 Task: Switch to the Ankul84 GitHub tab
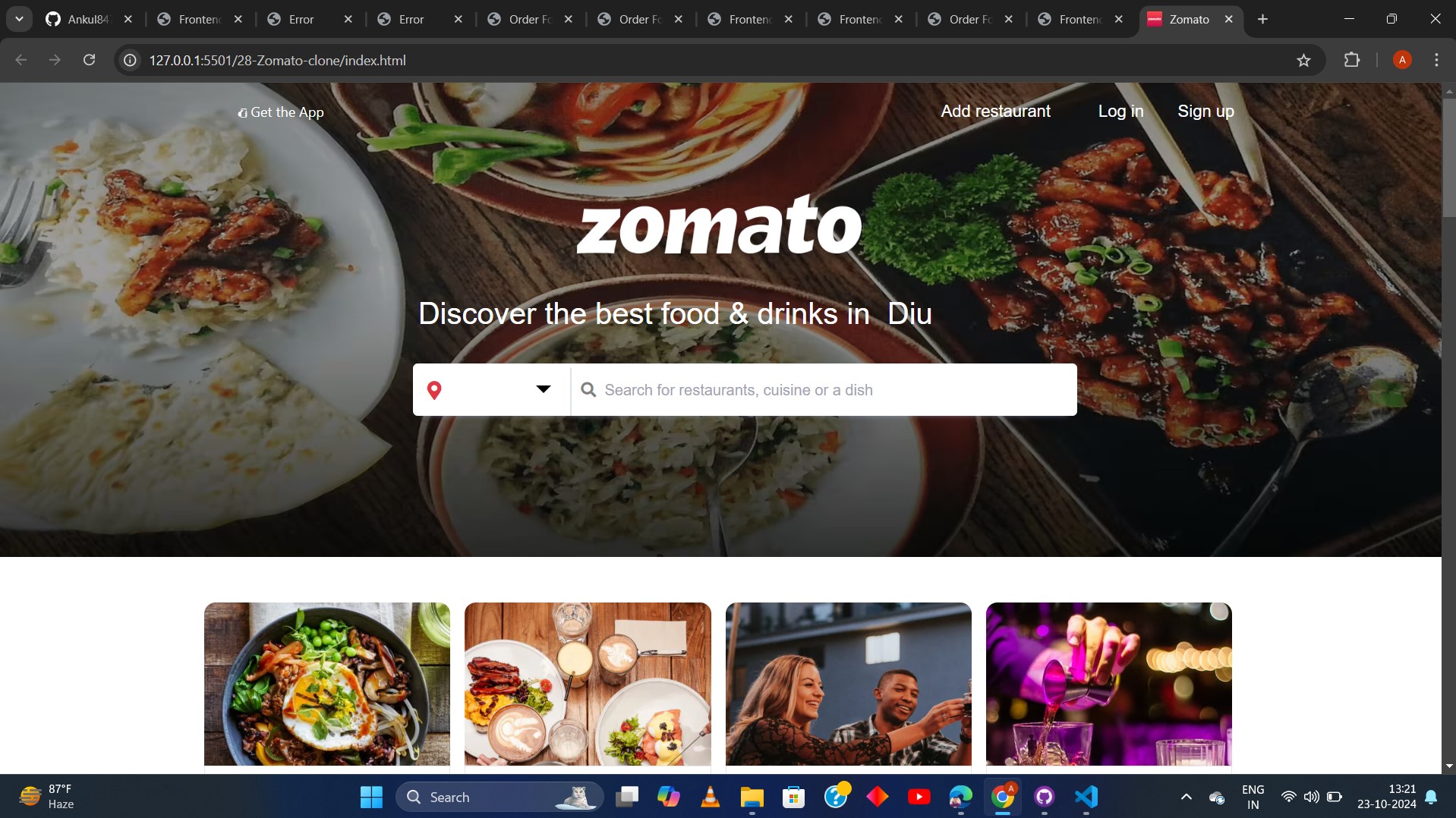coord(79,19)
